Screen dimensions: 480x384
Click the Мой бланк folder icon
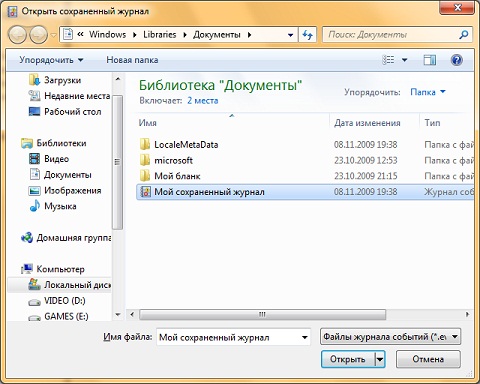[145, 176]
